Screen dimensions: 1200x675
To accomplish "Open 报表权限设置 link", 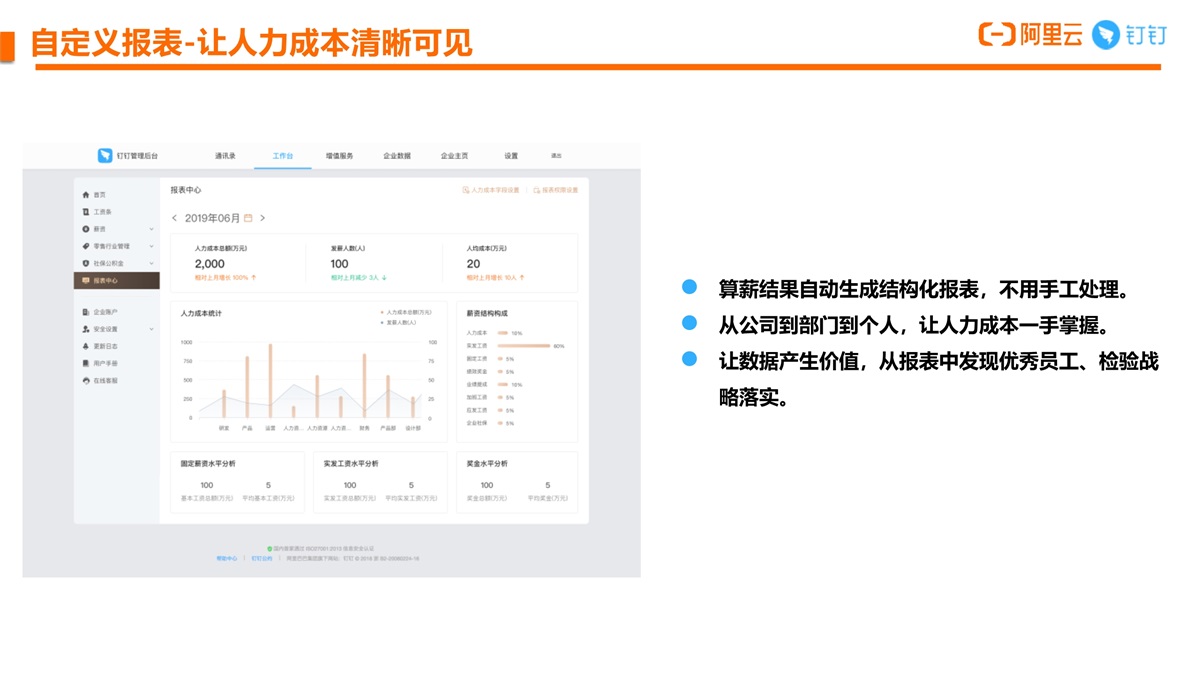I will (x=556, y=190).
